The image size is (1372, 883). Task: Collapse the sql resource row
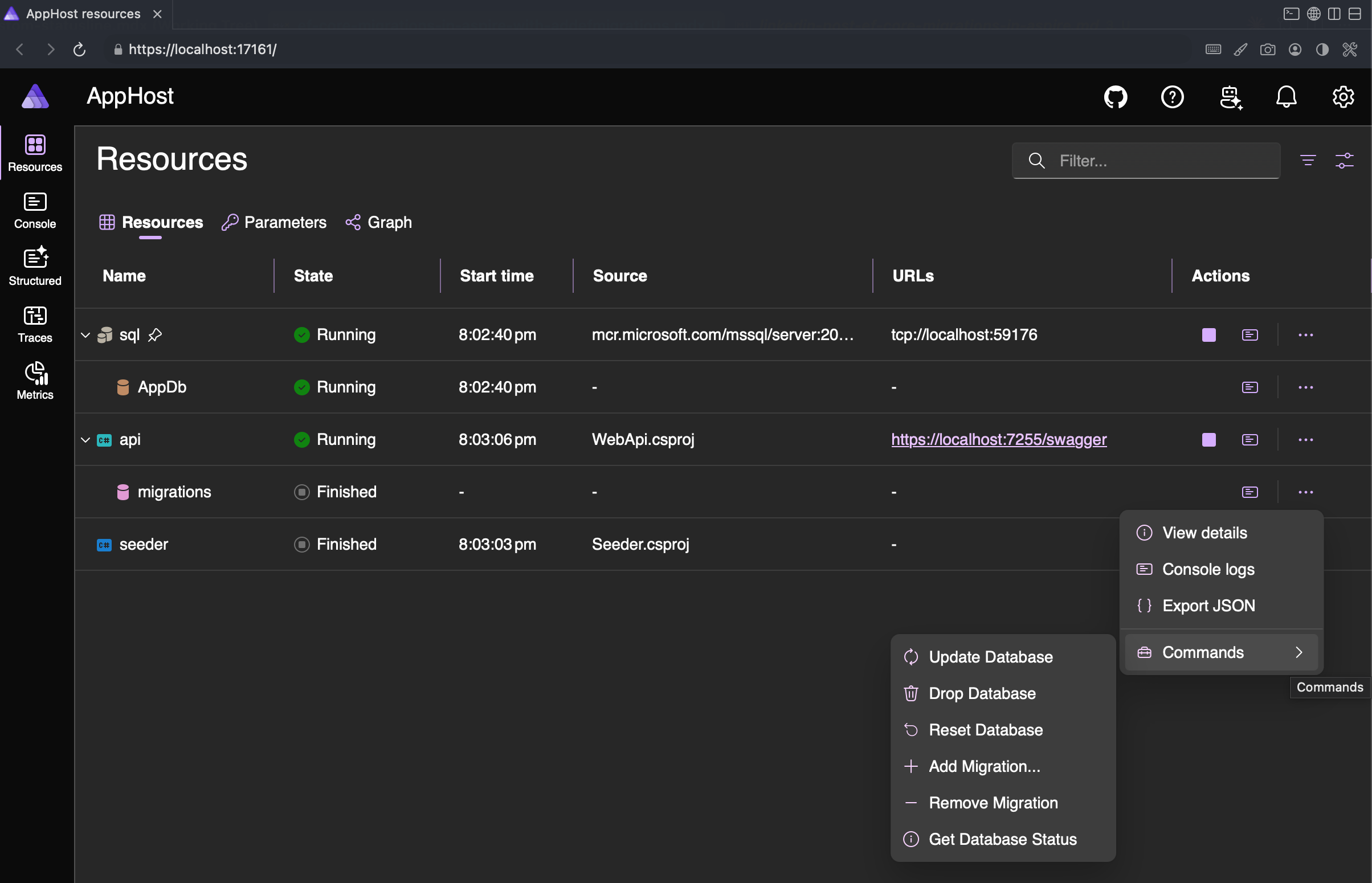[x=85, y=335]
